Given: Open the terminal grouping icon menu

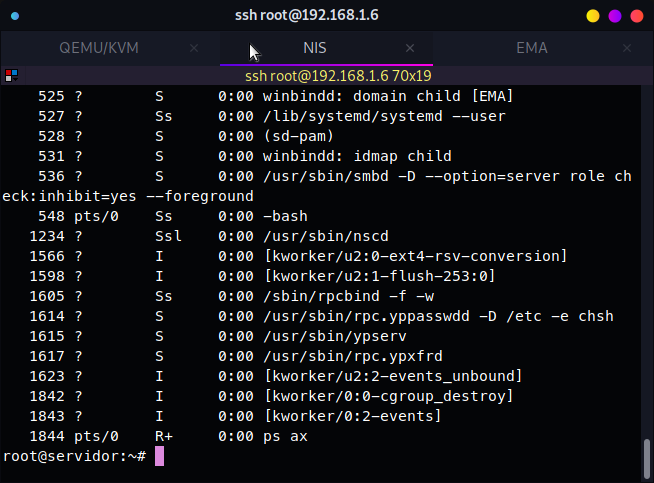Looking at the screenshot, I should click(x=12, y=76).
